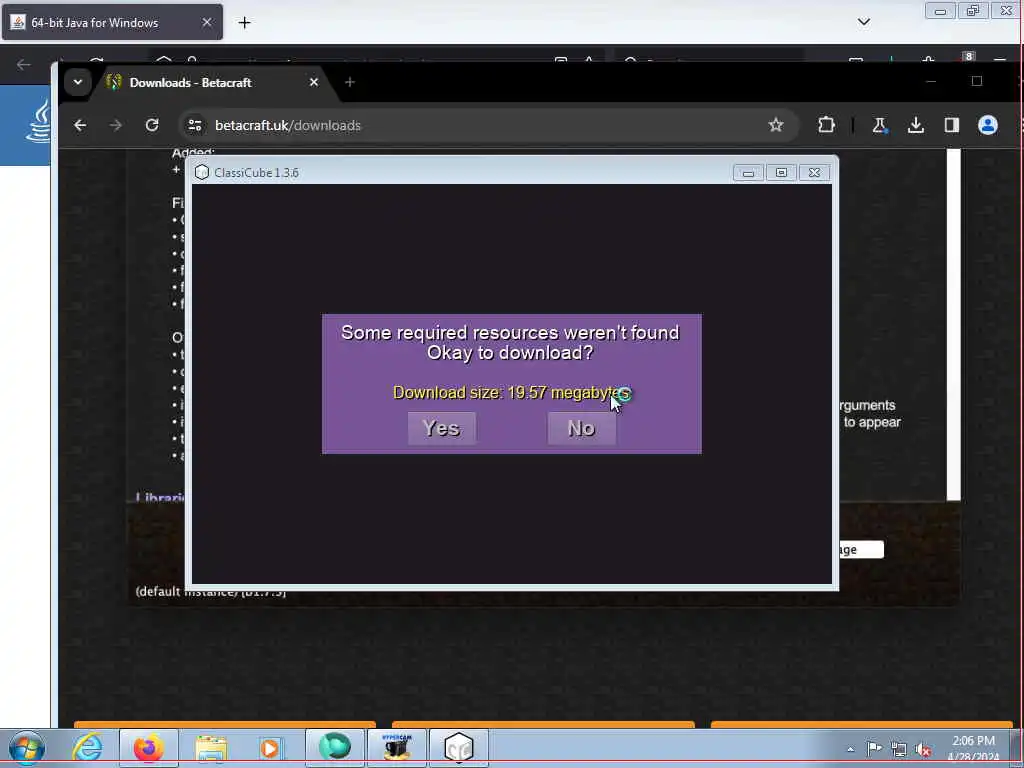Minimize the ClassiCube 1.3.6 window

tap(748, 172)
